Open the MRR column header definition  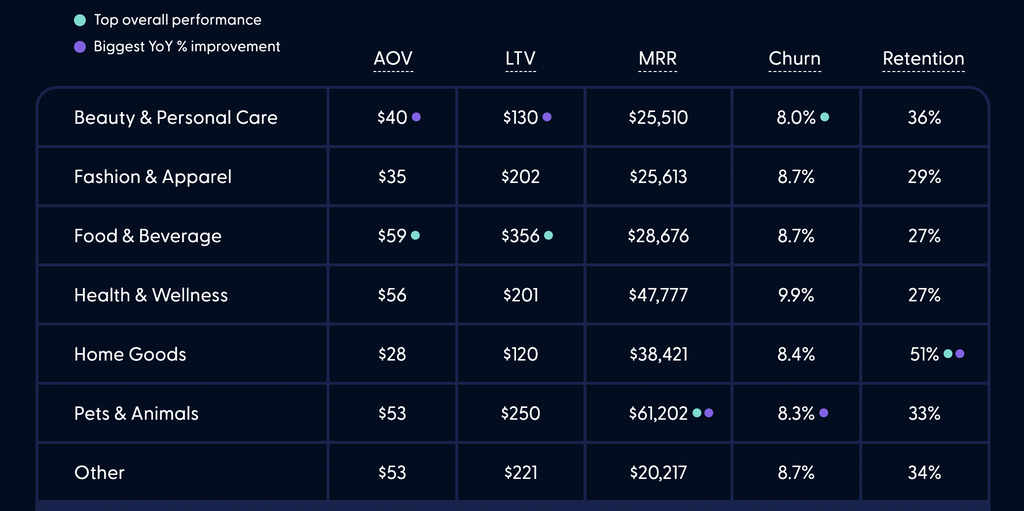(x=658, y=59)
